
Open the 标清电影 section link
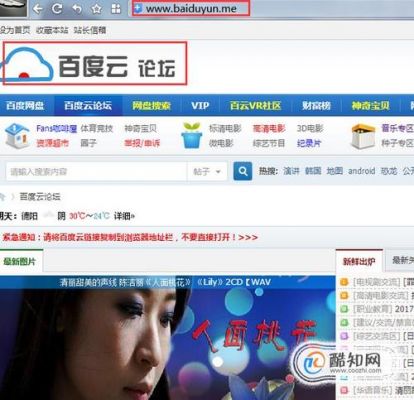point(225,128)
